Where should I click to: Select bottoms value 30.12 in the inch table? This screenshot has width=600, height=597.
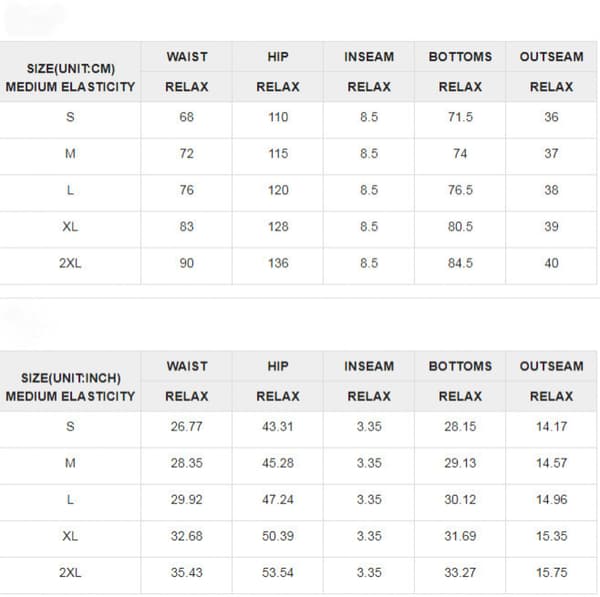tap(460, 499)
